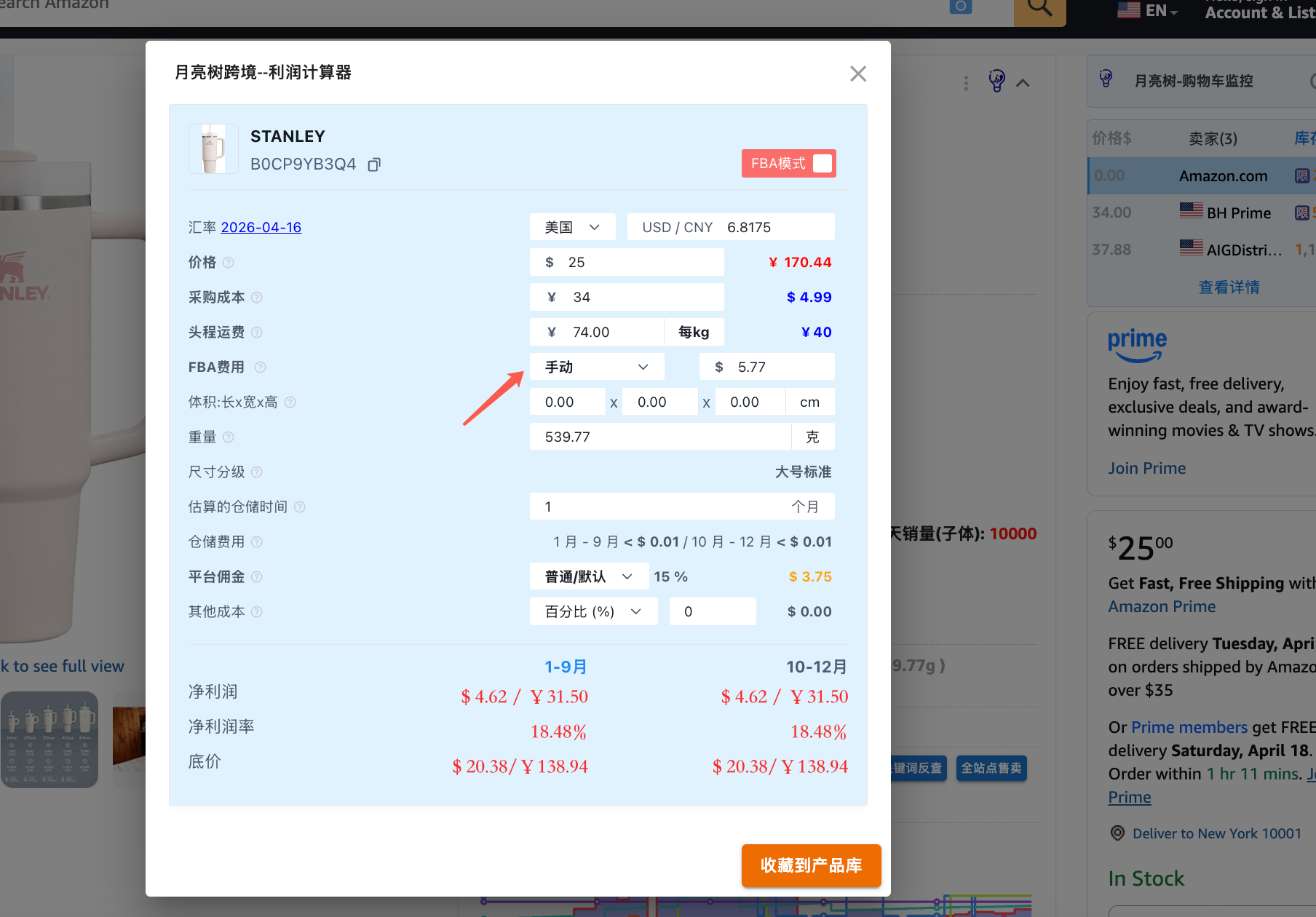Viewport: 1316px width, 917px height.
Task: Click the search magnifier icon on Amazon
Action: coord(1039,9)
